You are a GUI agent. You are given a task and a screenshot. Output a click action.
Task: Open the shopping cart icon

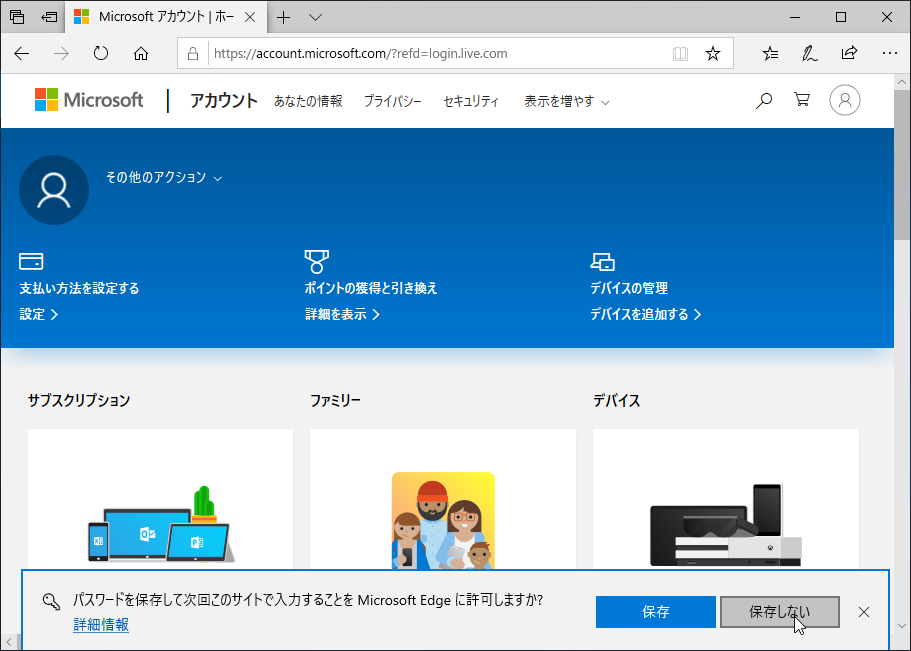[802, 100]
